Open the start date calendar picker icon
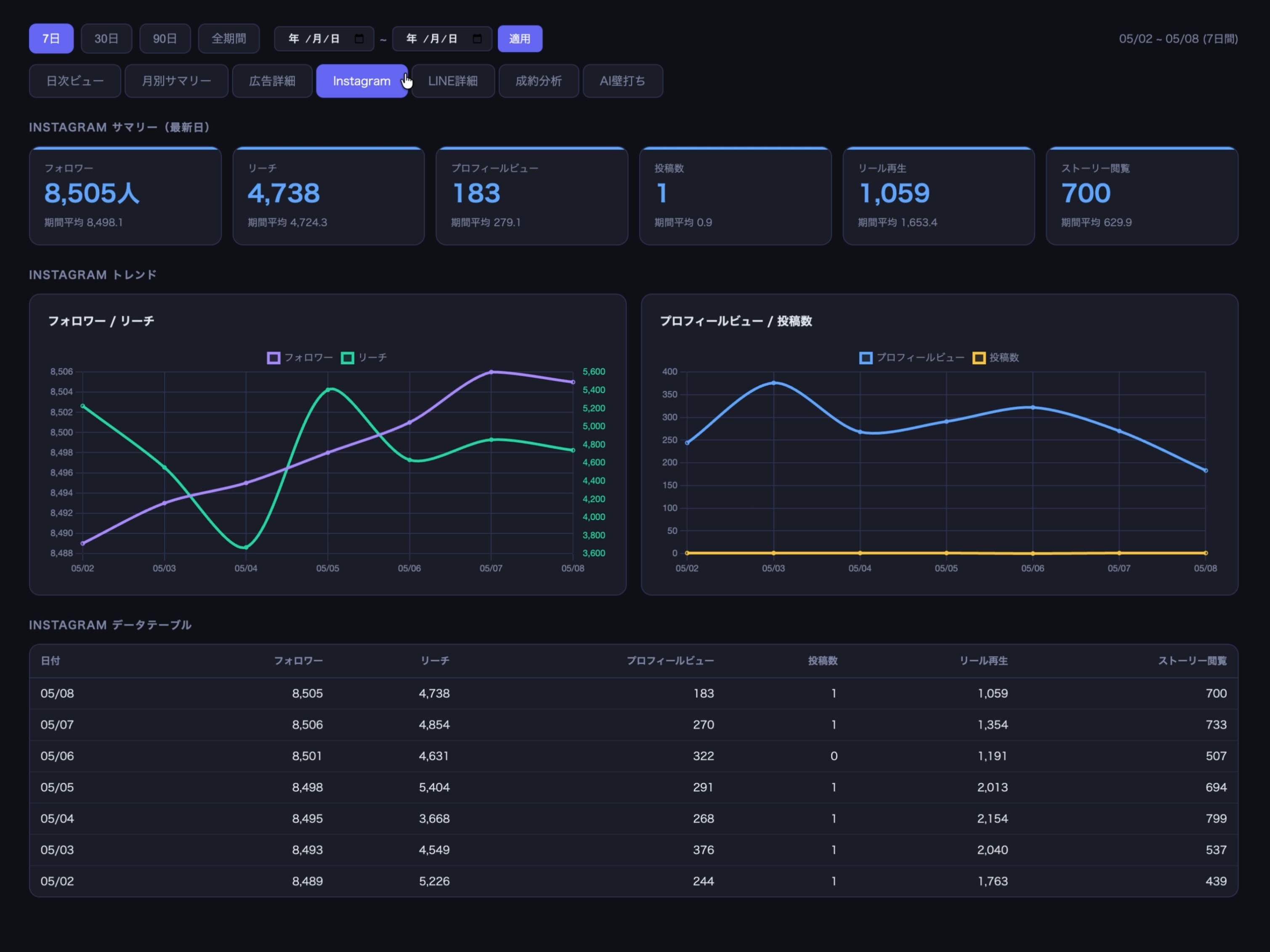Image resolution: width=1270 pixels, height=952 pixels. pos(359,38)
